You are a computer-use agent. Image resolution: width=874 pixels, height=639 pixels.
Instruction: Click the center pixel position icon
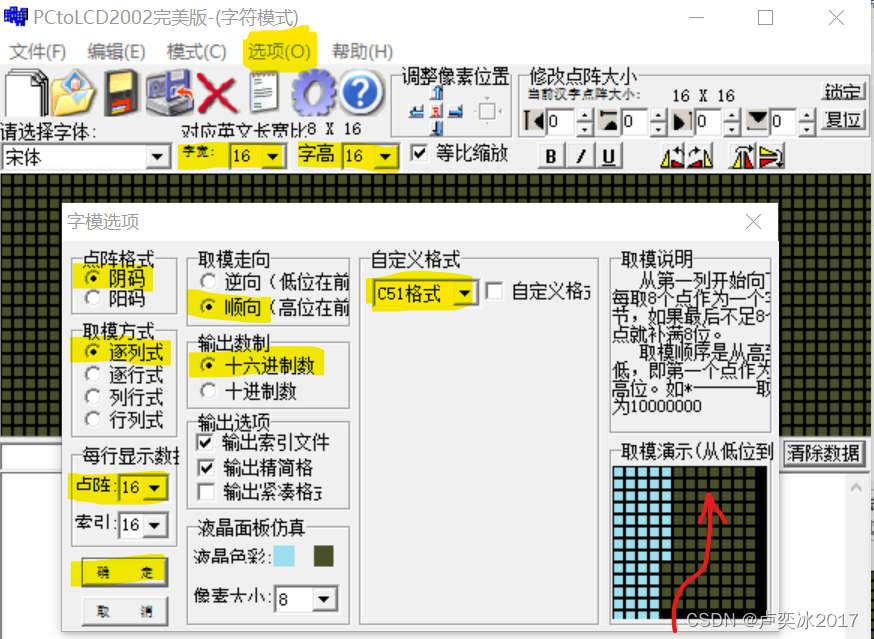point(436,112)
